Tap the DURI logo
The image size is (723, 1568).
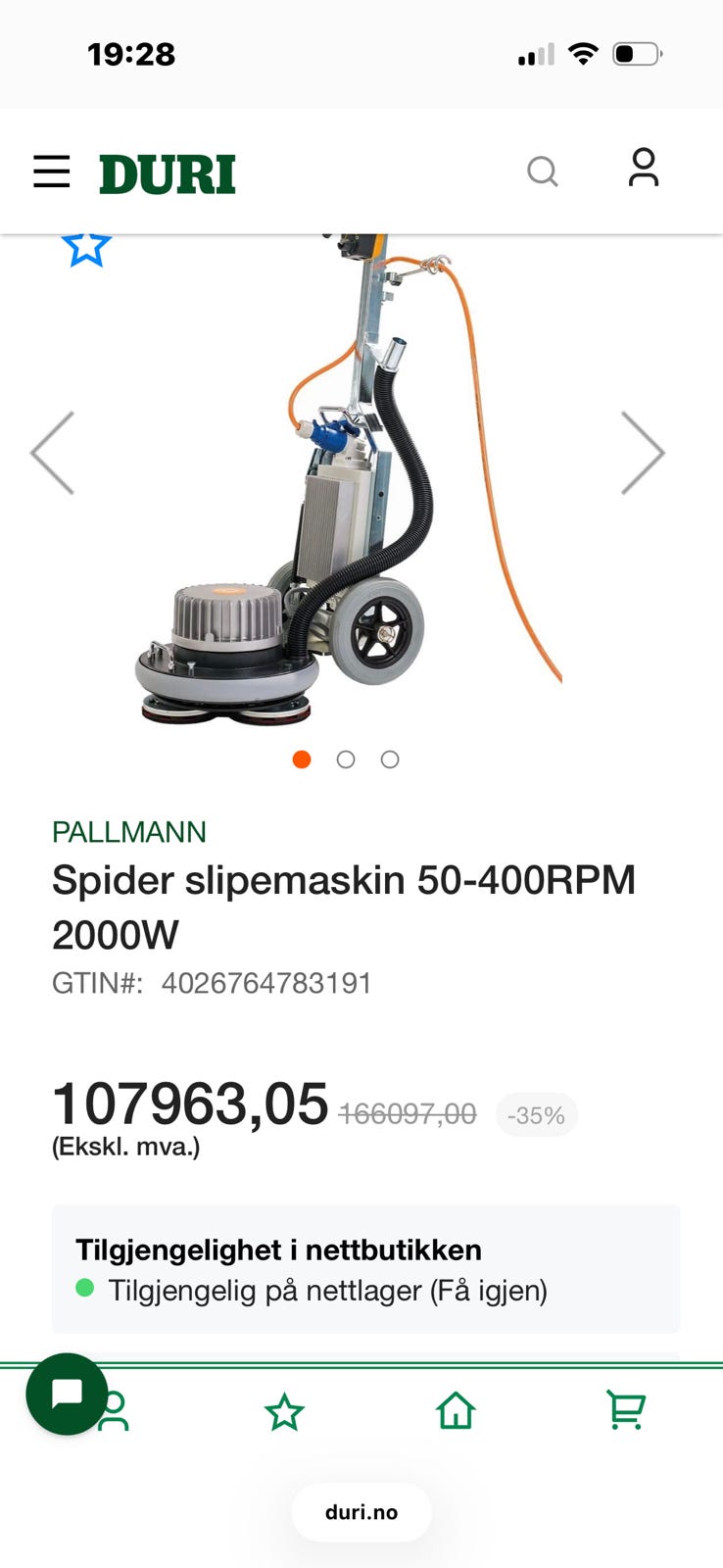tap(168, 174)
